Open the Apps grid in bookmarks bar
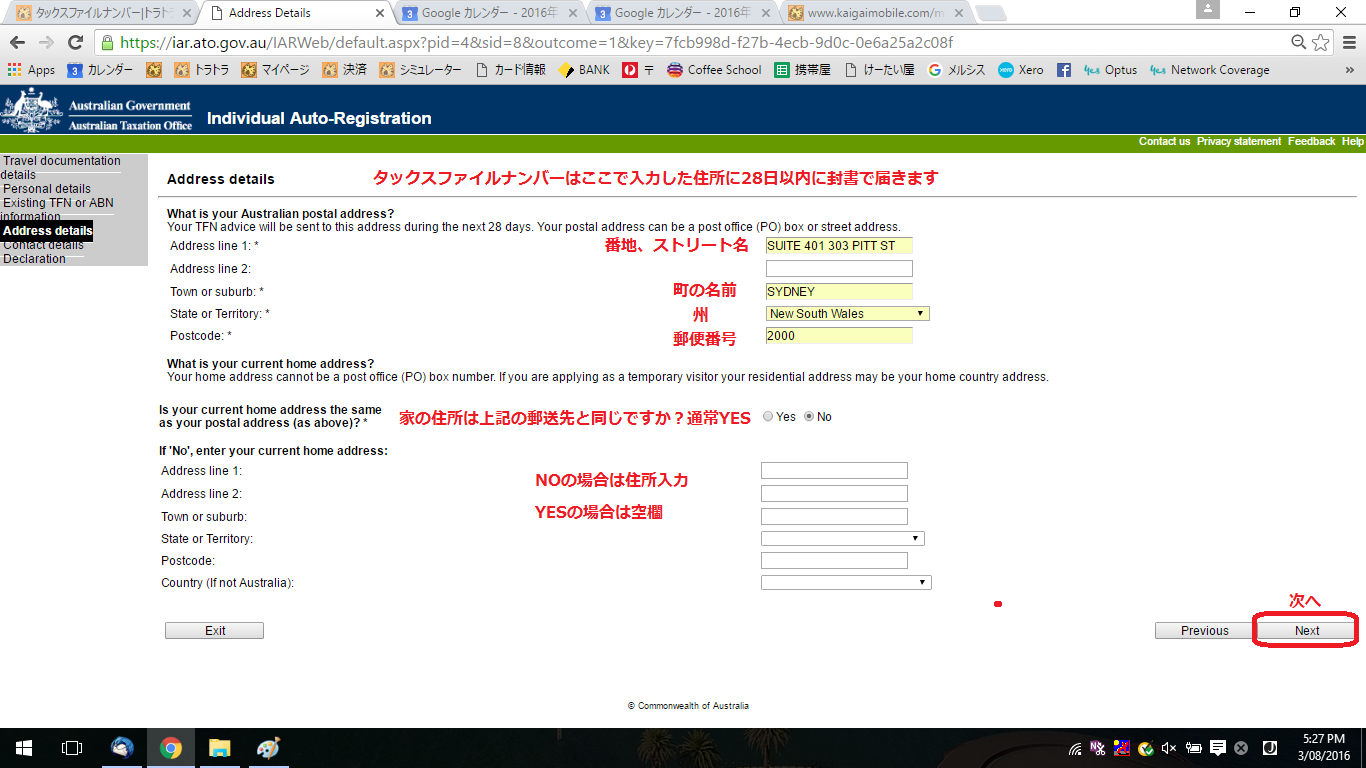This screenshot has height=768, width=1366. [x=31, y=70]
